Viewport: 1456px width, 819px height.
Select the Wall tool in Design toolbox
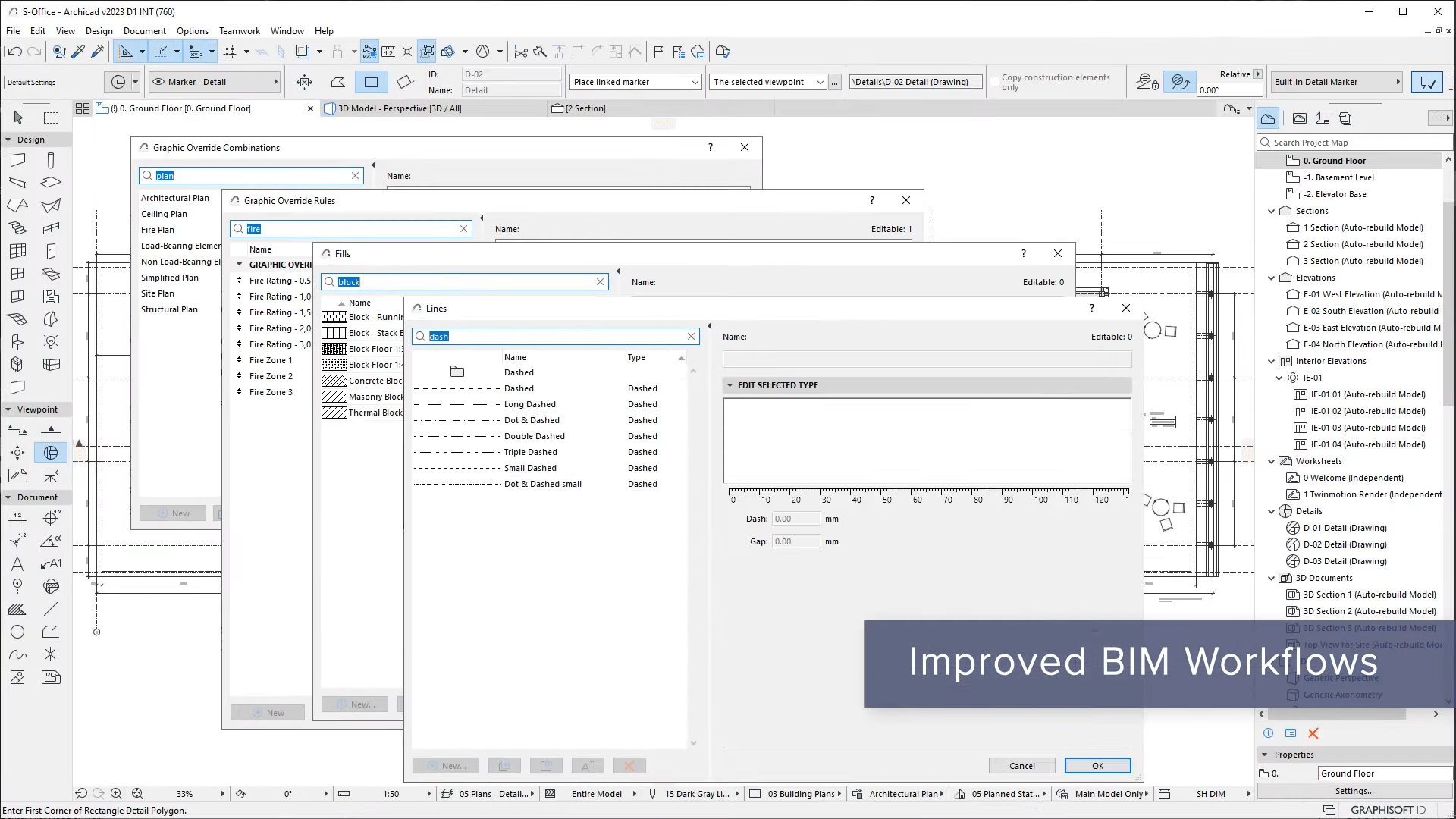tap(17, 160)
